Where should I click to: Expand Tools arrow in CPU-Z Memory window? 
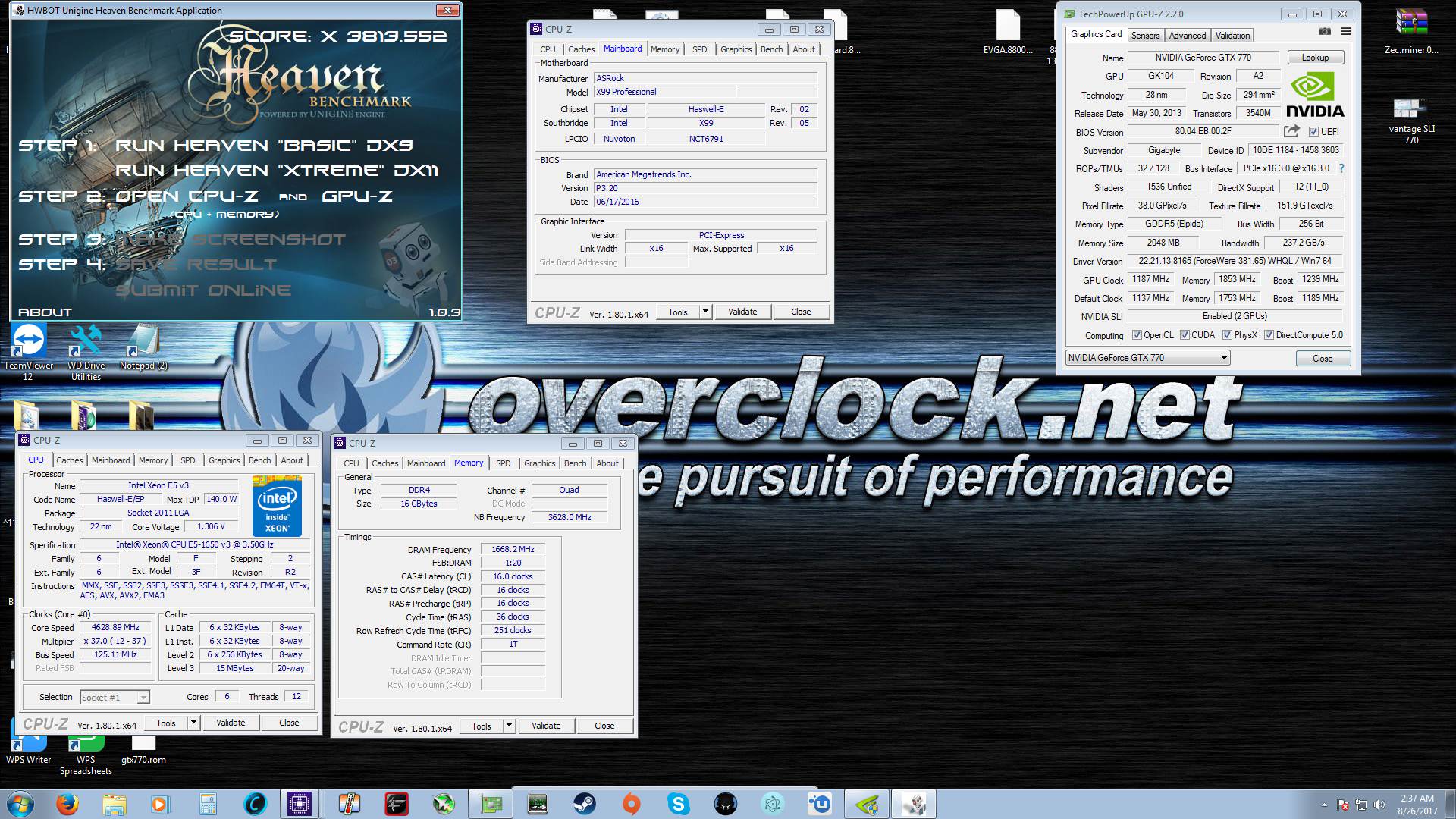[509, 726]
